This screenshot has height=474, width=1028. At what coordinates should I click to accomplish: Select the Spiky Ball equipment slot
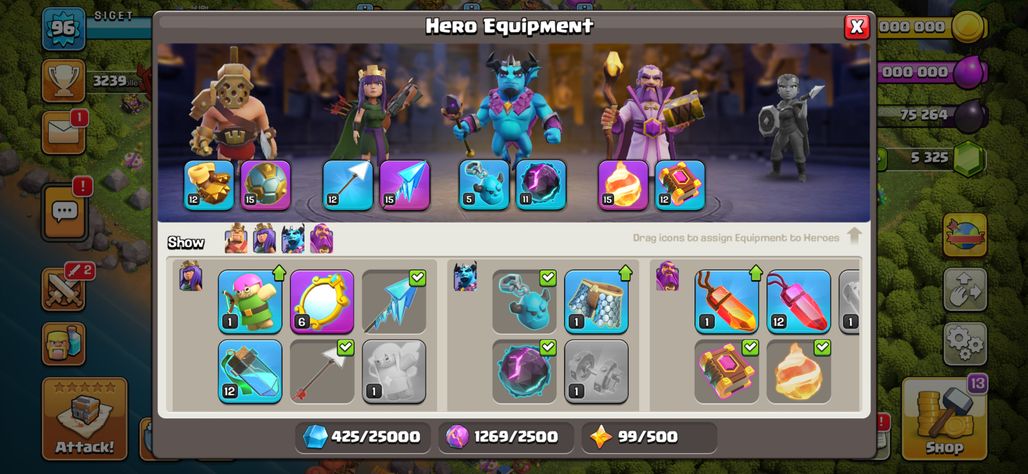266,185
